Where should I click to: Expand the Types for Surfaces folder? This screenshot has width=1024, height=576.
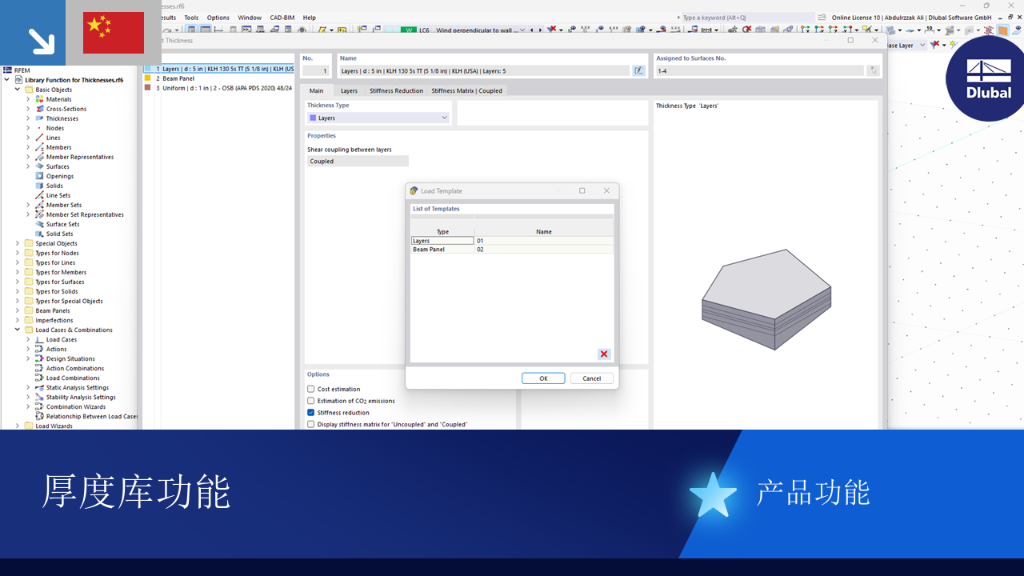[18, 281]
